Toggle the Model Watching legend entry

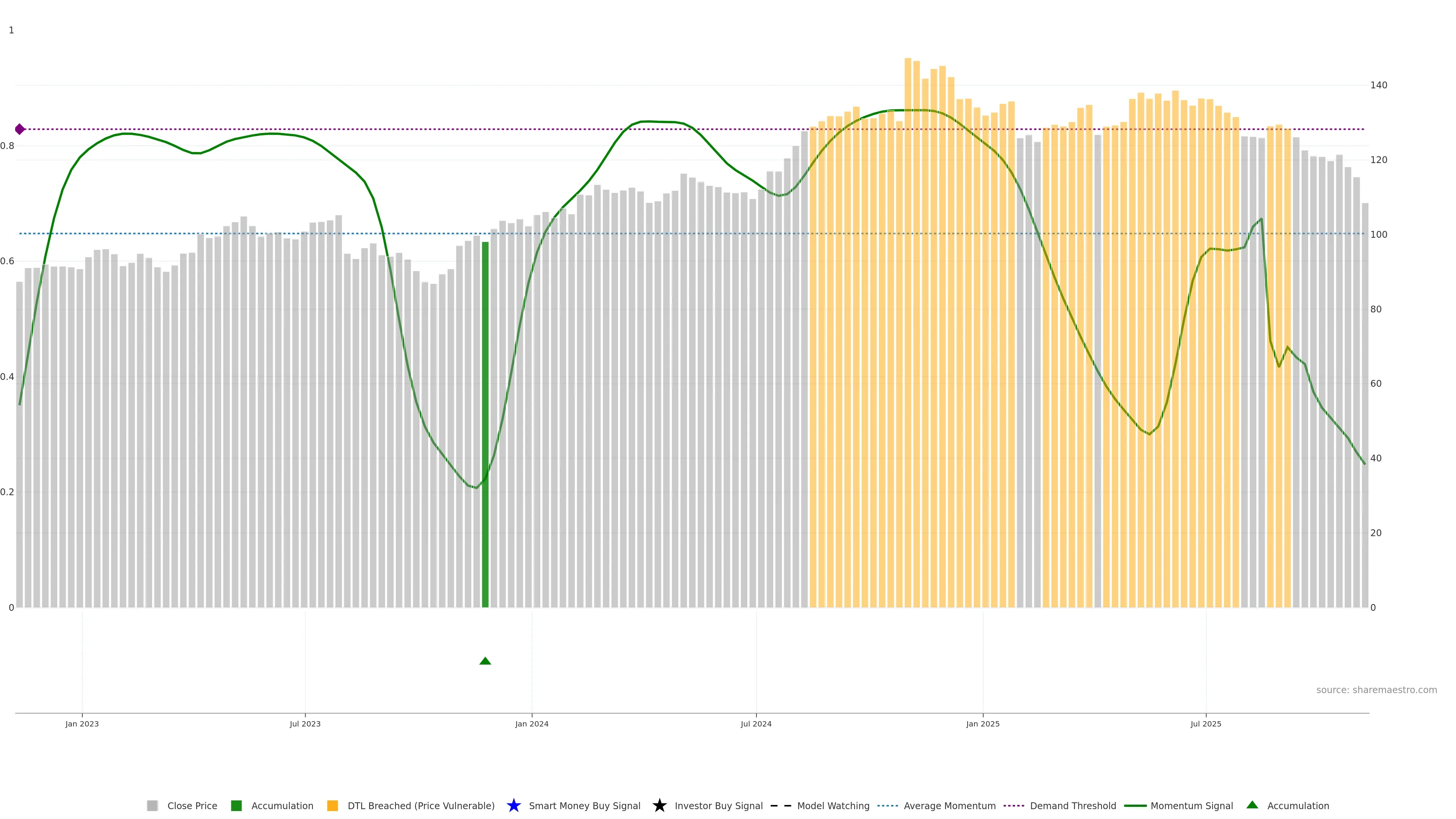tap(833, 805)
